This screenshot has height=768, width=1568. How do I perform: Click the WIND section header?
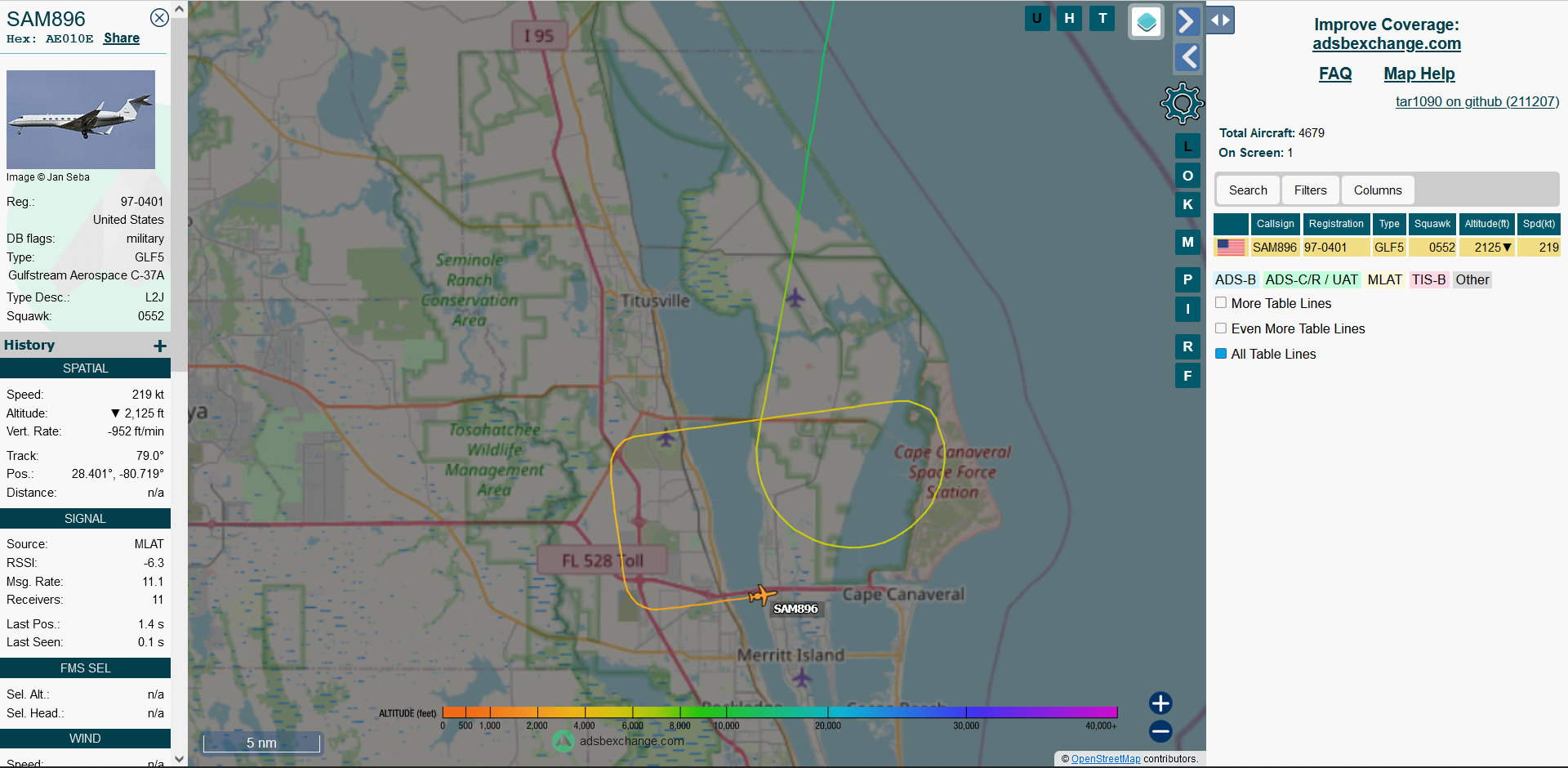tap(85, 739)
